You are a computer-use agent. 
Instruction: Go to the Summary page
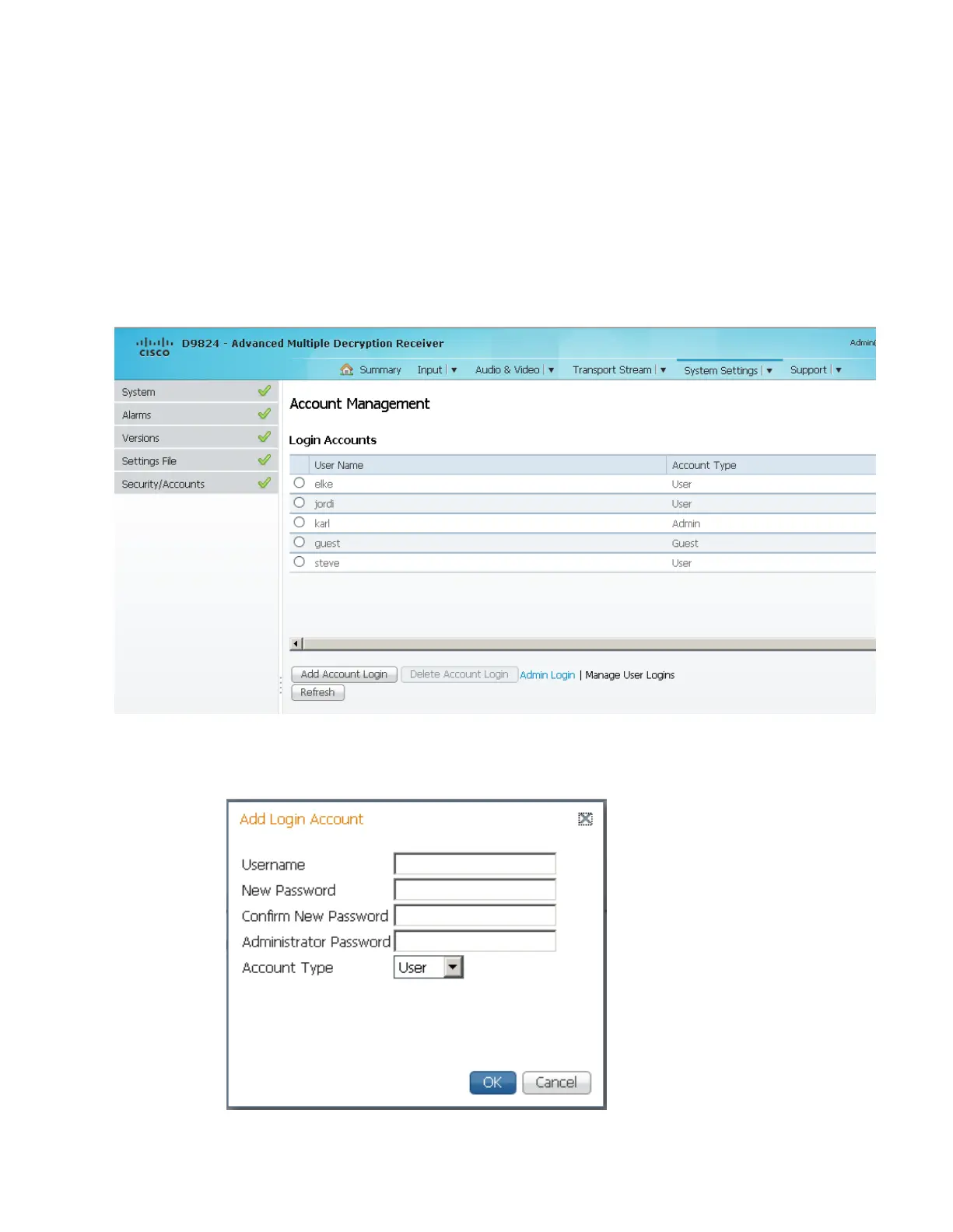pyautogui.click(x=380, y=370)
